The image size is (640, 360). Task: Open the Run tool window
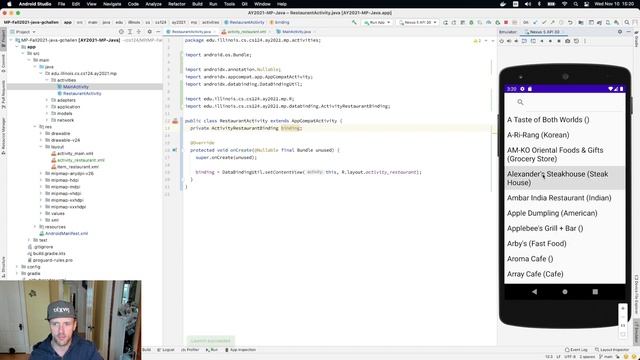click(212, 350)
